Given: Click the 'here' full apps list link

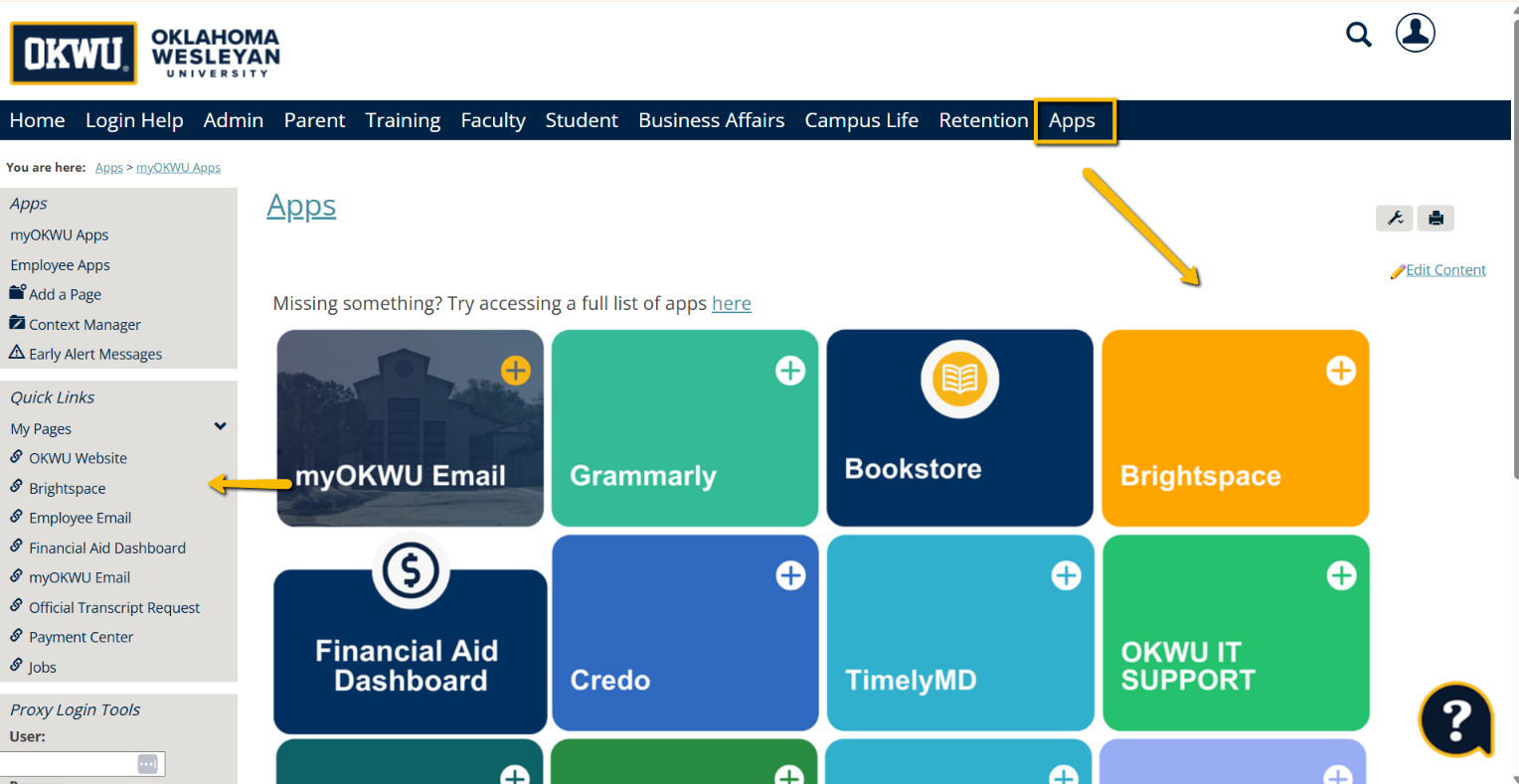Looking at the screenshot, I should click(732, 303).
